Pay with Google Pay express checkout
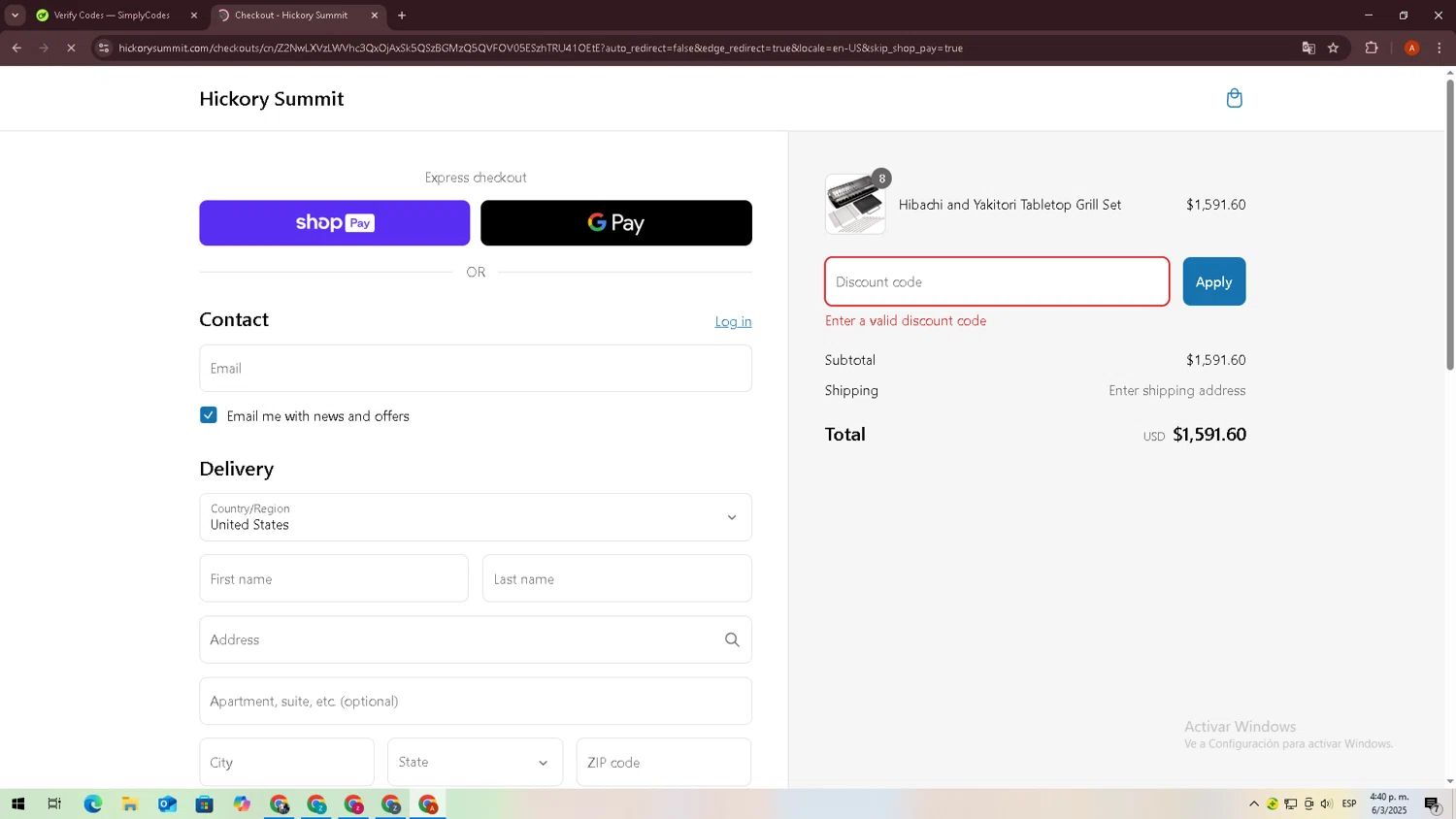The height and width of the screenshot is (819, 1456). (616, 223)
